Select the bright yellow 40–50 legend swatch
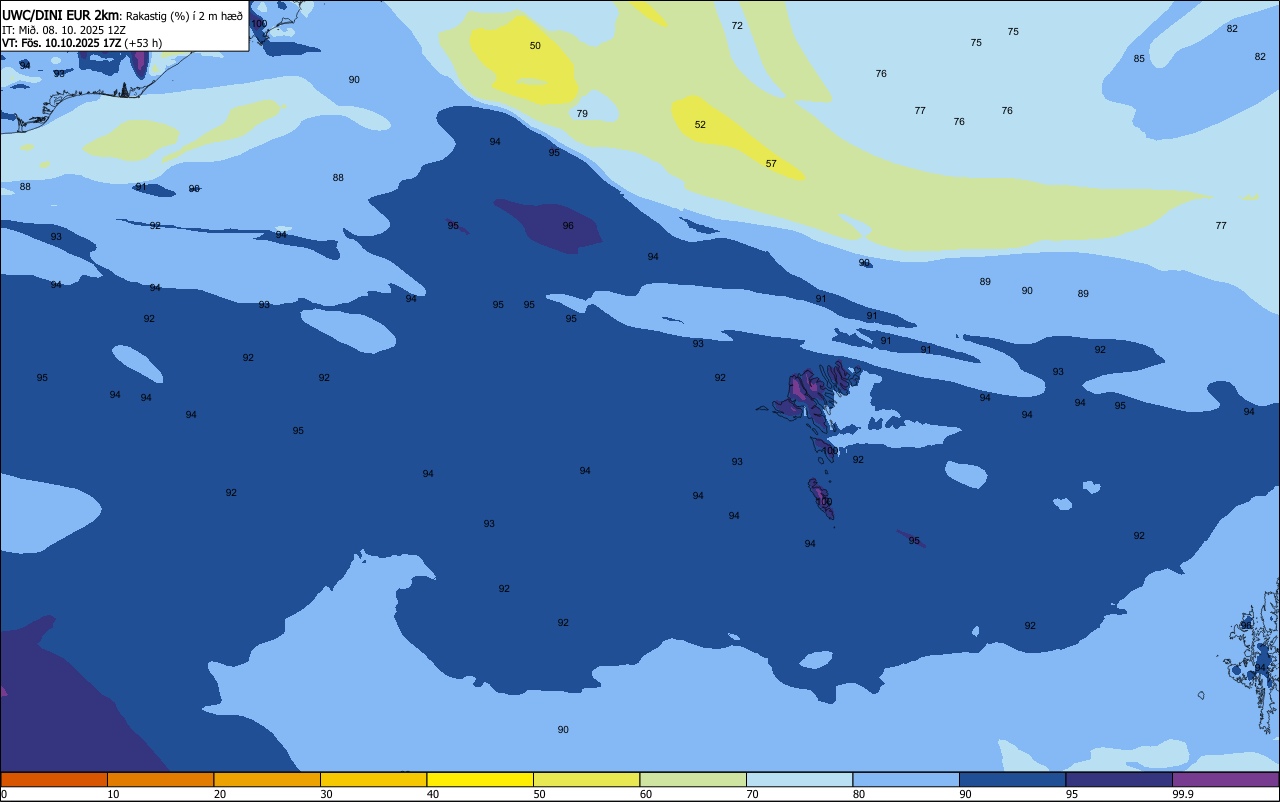Image resolution: width=1280 pixels, height=802 pixels. [x=480, y=779]
